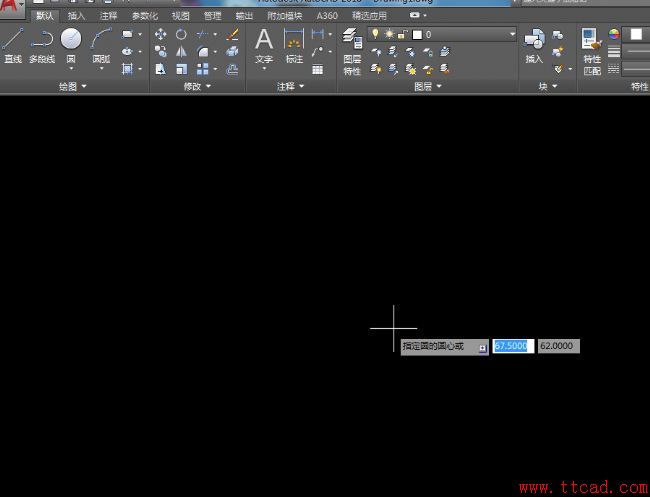
Task: Click the Text (文字) tool icon
Action: tap(264, 39)
